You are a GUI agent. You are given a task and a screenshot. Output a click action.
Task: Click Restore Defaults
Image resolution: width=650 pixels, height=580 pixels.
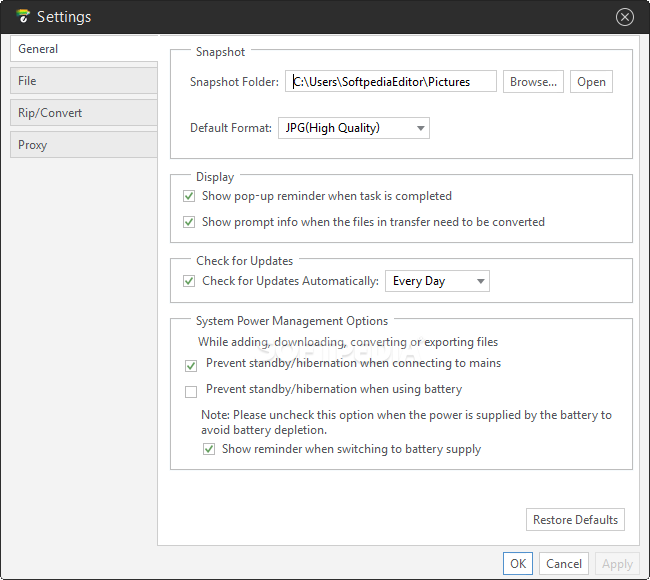pos(575,519)
